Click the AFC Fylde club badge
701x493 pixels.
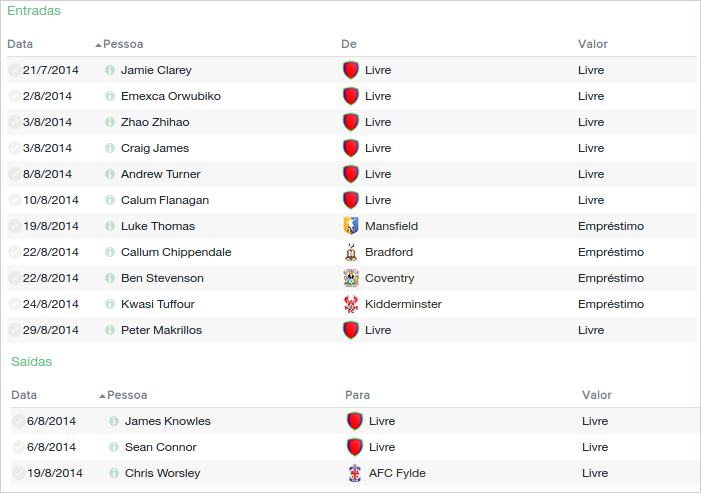(354, 473)
